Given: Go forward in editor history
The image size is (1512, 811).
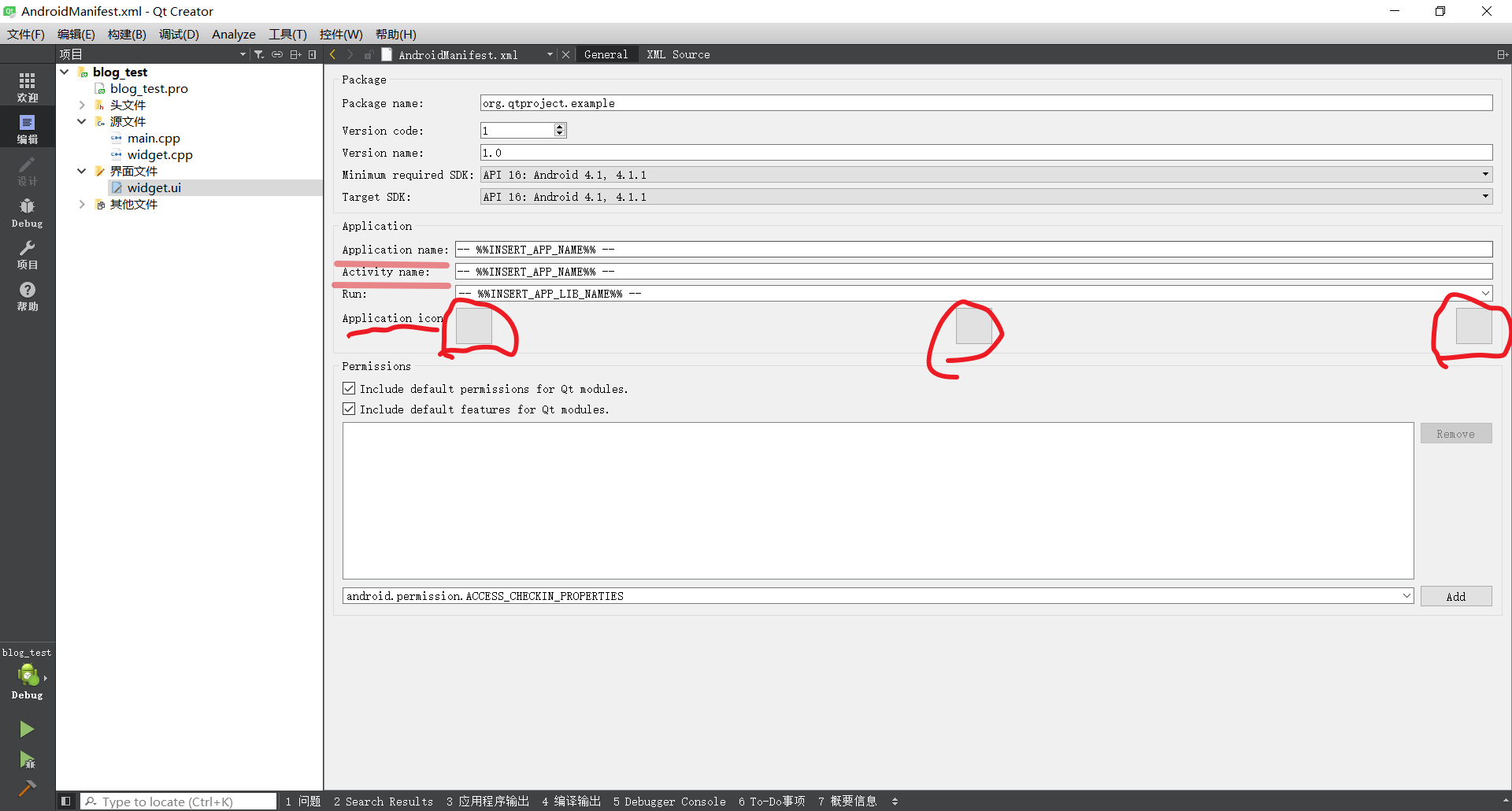Looking at the screenshot, I should [350, 54].
